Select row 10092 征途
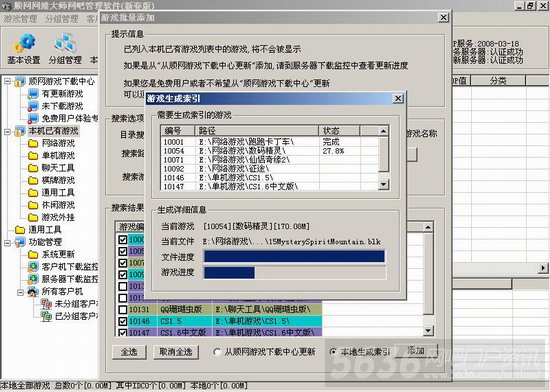Viewport: 550px width, 392px height. pyautogui.click(x=269, y=169)
